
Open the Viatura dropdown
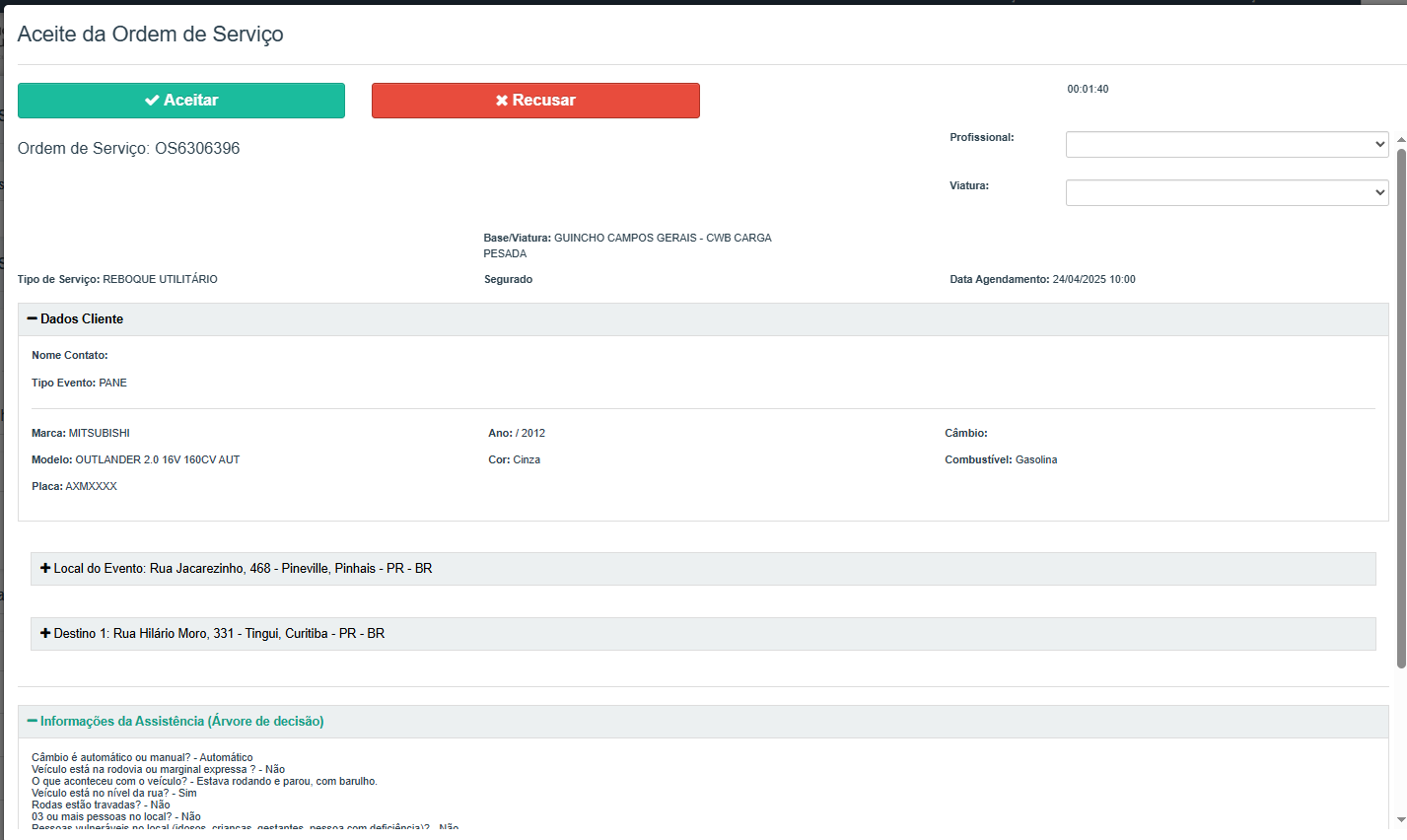pyautogui.click(x=1227, y=192)
